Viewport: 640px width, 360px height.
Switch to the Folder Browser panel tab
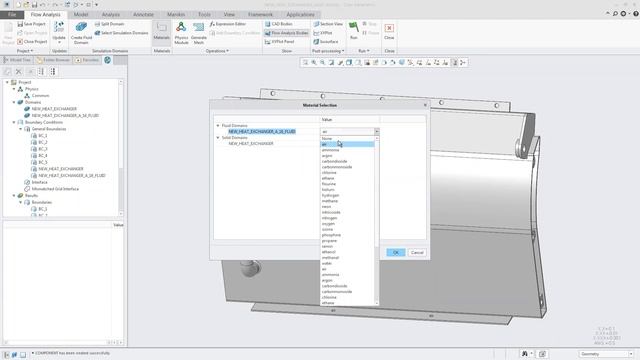tap(53, 60)
